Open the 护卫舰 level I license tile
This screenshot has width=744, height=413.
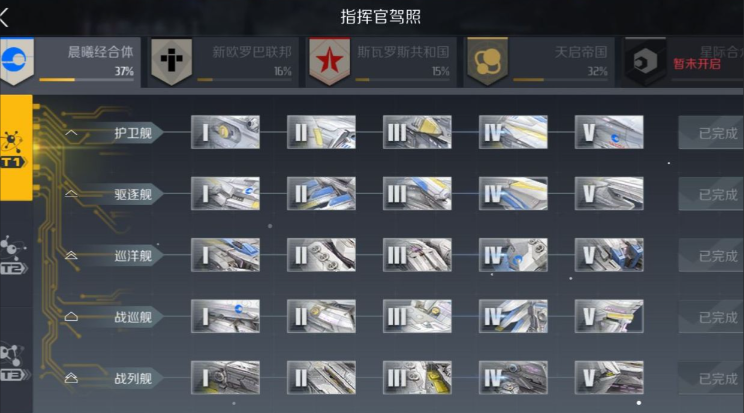[x=225, y=132]
